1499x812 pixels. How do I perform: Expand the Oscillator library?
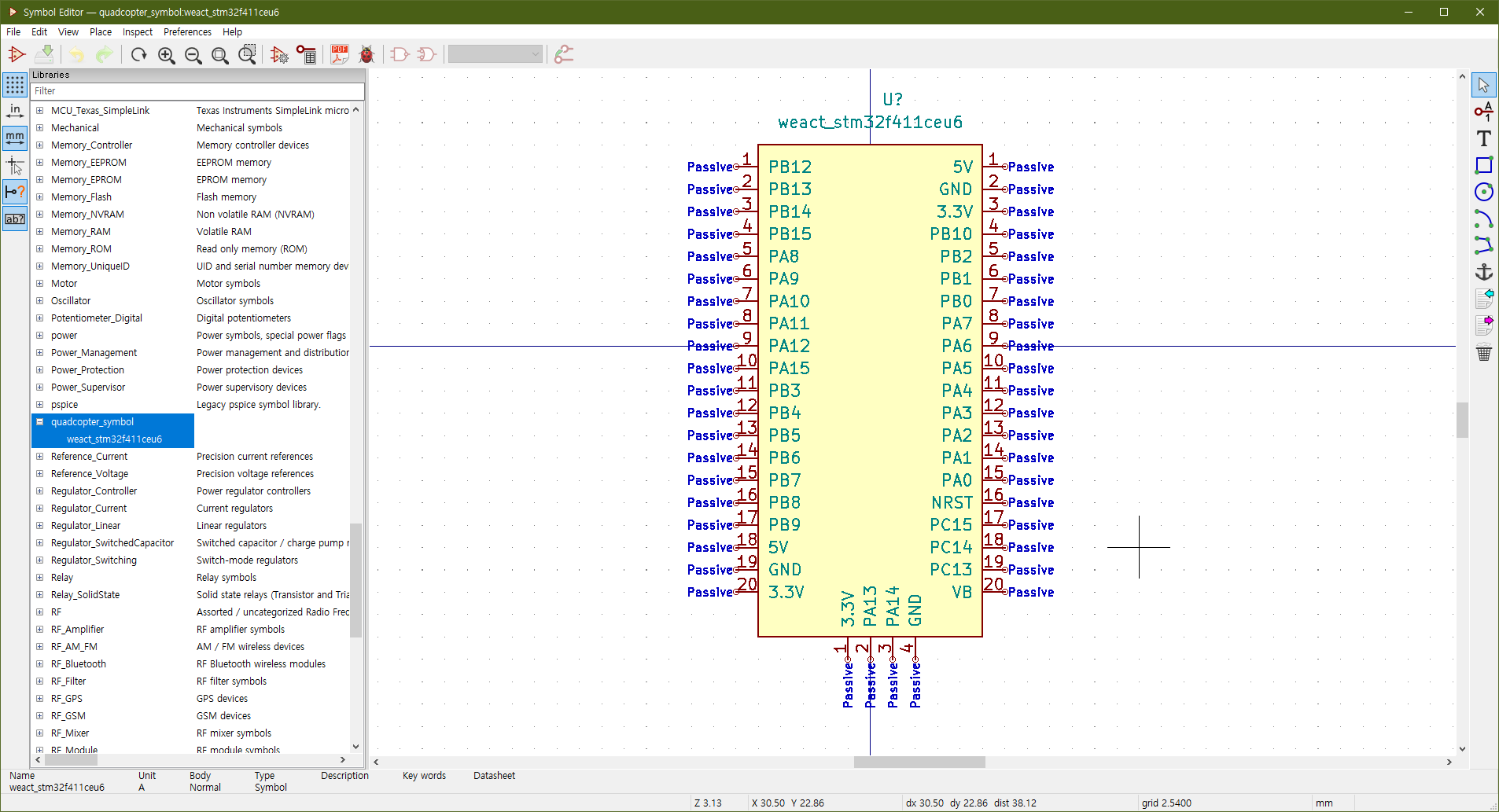click(39, 301)
